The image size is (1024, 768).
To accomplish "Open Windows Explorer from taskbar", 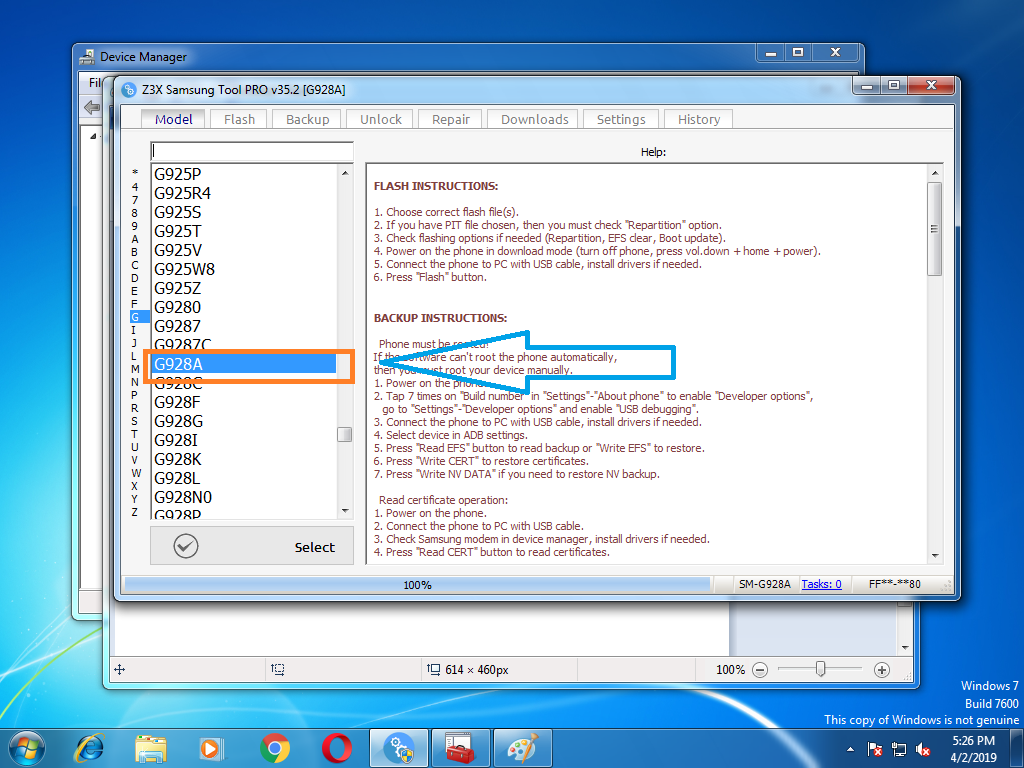I will (x=151, y=748).
